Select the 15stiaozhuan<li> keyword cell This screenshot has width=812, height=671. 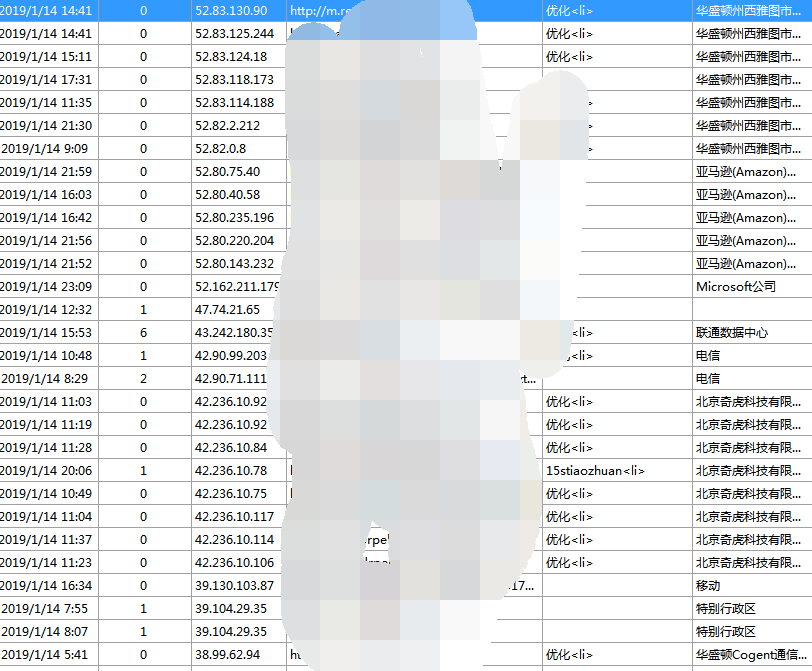click(x=595, y=471)
